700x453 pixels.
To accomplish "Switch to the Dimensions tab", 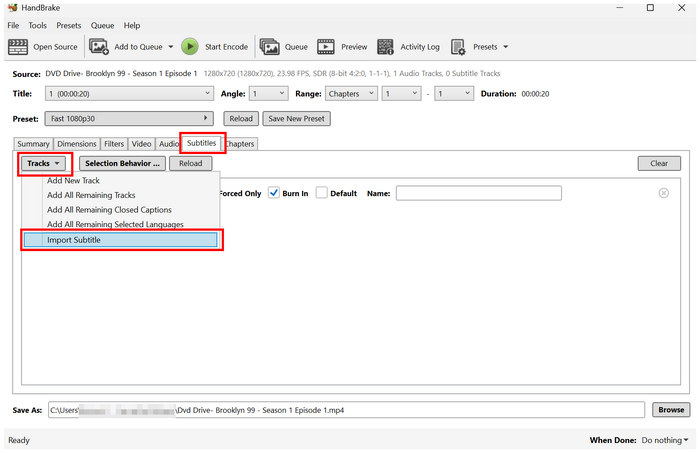I will pyautogui.click(x=77, y=144).
